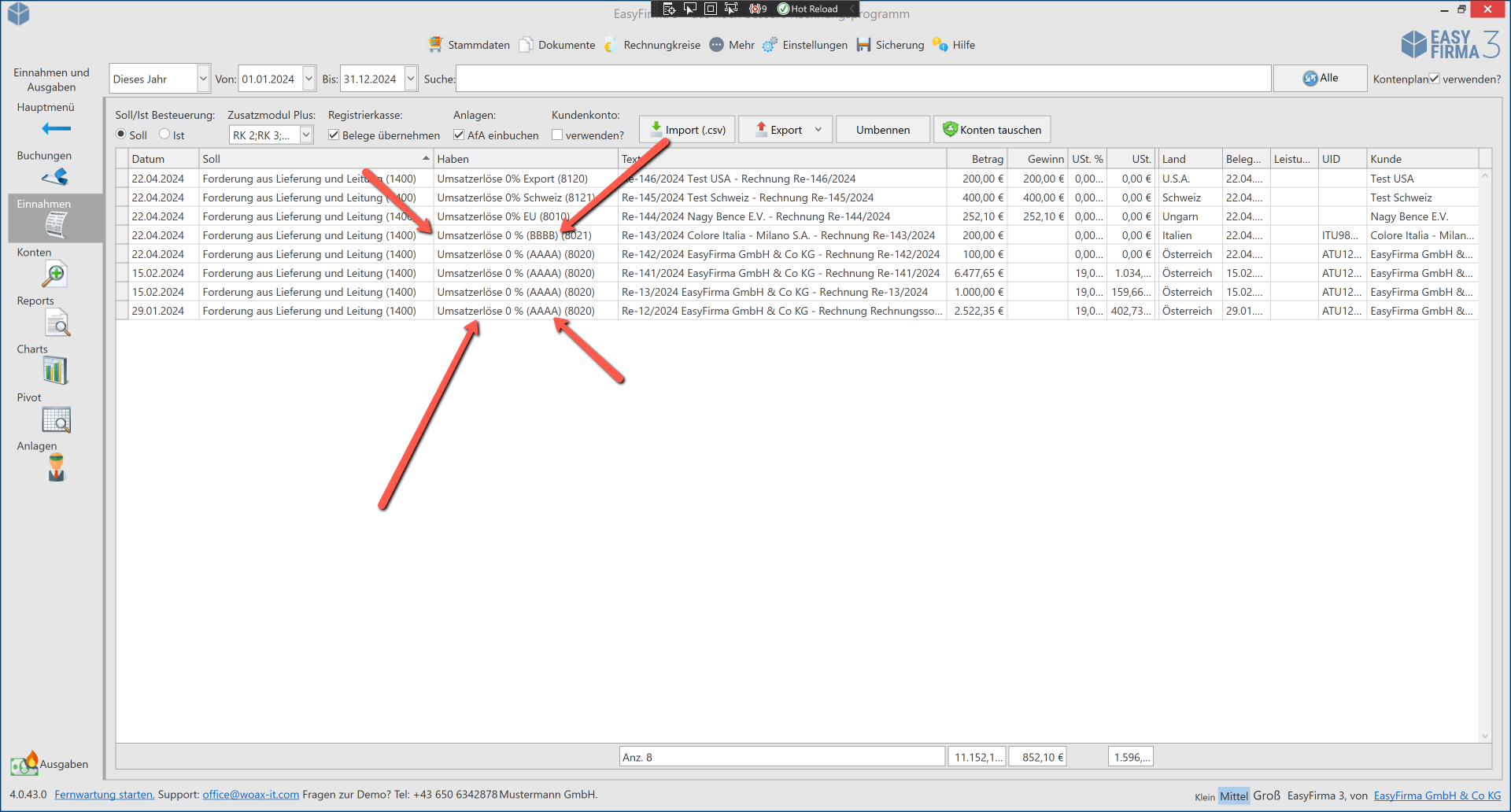This screenshot has height=812, width=1511.
Task: Open the Bis date picker arrow
Action: (411, 79)
